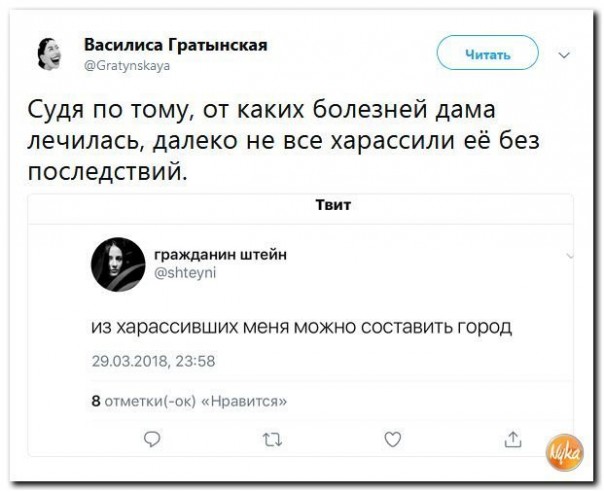Click the @Gratynskaya handle
The height and width of the screenshot is (492, 604).
(127, 66)
